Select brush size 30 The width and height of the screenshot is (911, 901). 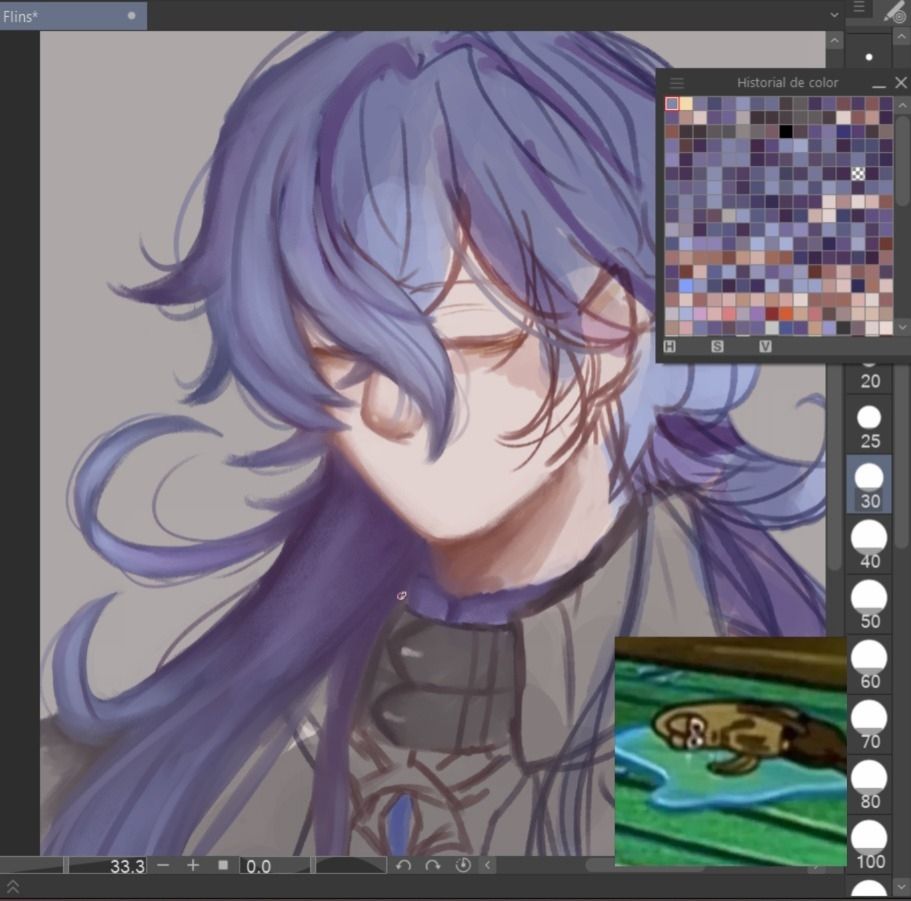[x=869, y=485]
